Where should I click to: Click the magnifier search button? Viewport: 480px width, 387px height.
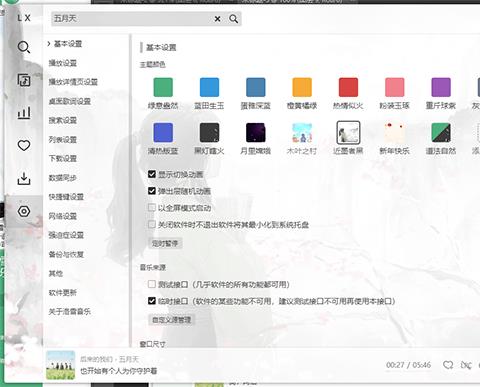234,19
